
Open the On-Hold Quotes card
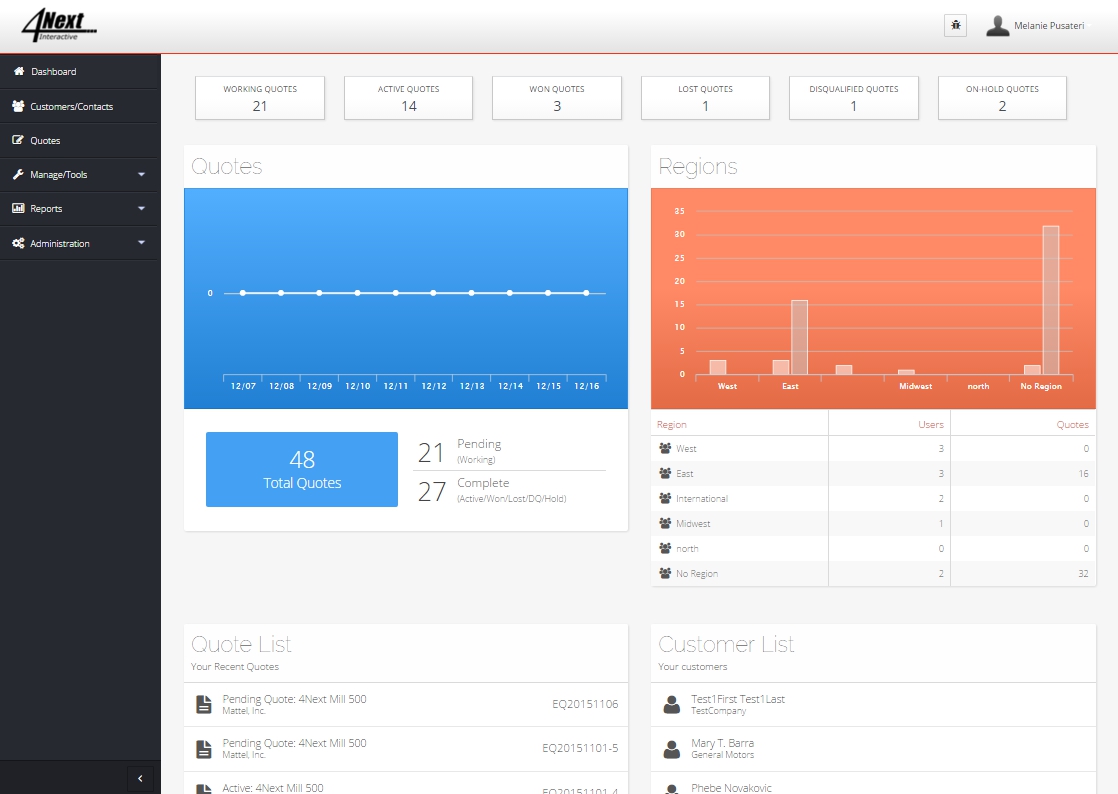[x=1002, y=98]
